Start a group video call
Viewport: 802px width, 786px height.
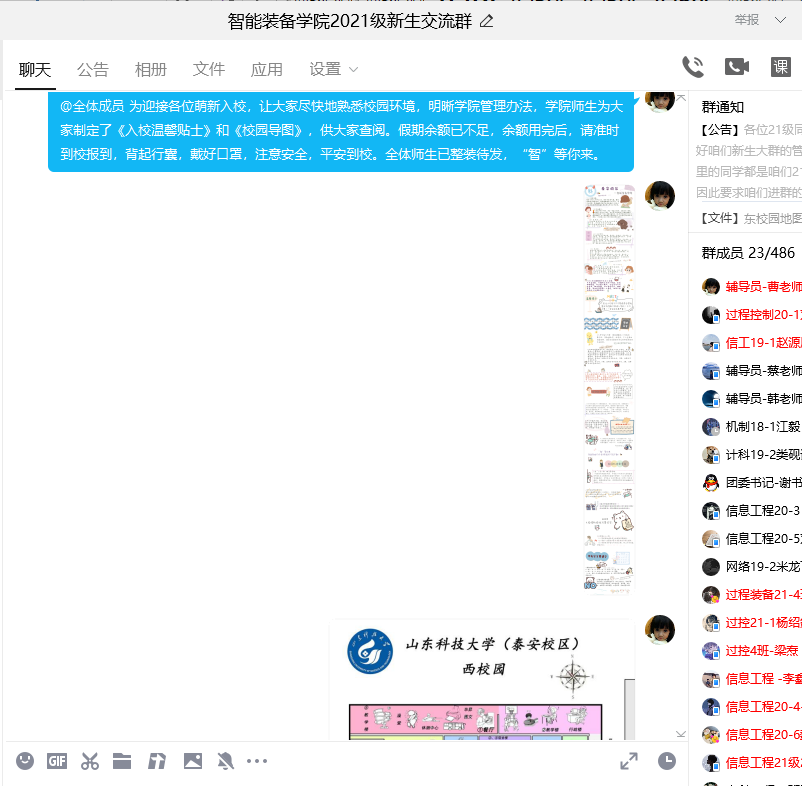(736, 67)
